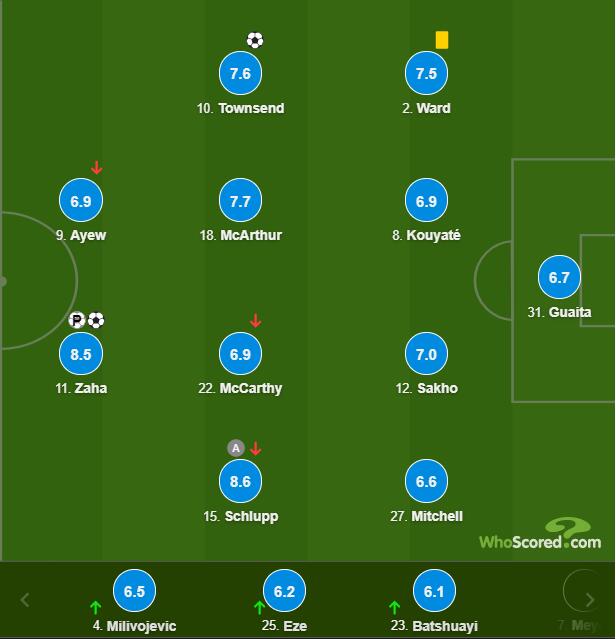
Task: Open Guaita's 6.7 rating bubble
Action: [559, 277]
